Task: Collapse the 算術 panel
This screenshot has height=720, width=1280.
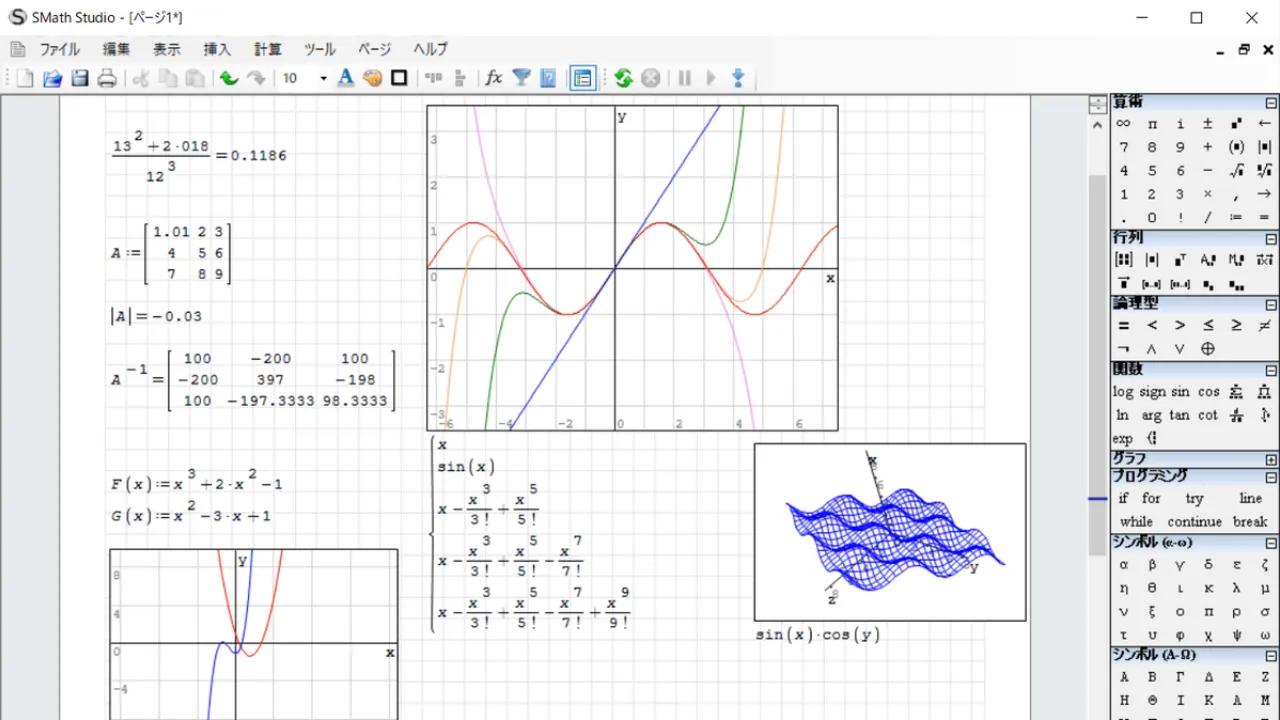Action: point(1271,103)
